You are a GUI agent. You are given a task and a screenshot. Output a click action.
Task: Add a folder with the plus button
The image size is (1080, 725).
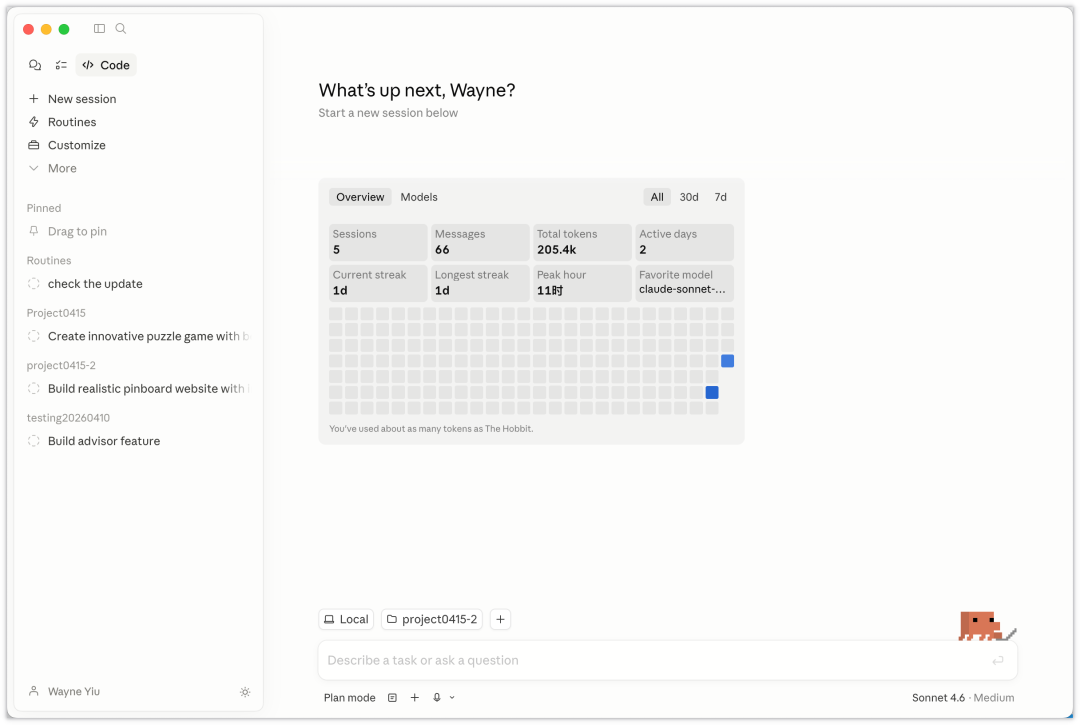pyautogui.click(x=501, y=620)
